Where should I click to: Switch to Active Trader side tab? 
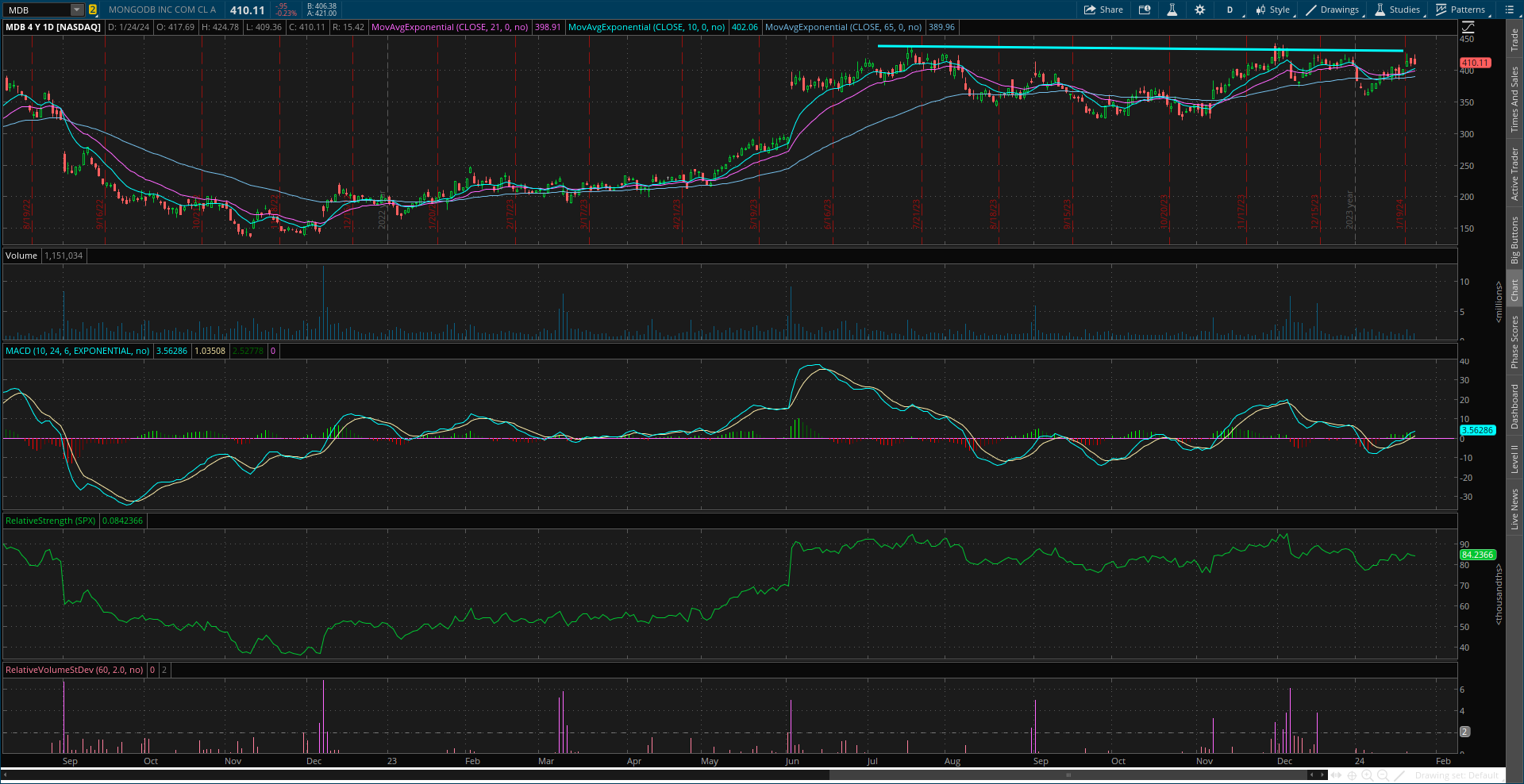click(x=1514, y=174)
